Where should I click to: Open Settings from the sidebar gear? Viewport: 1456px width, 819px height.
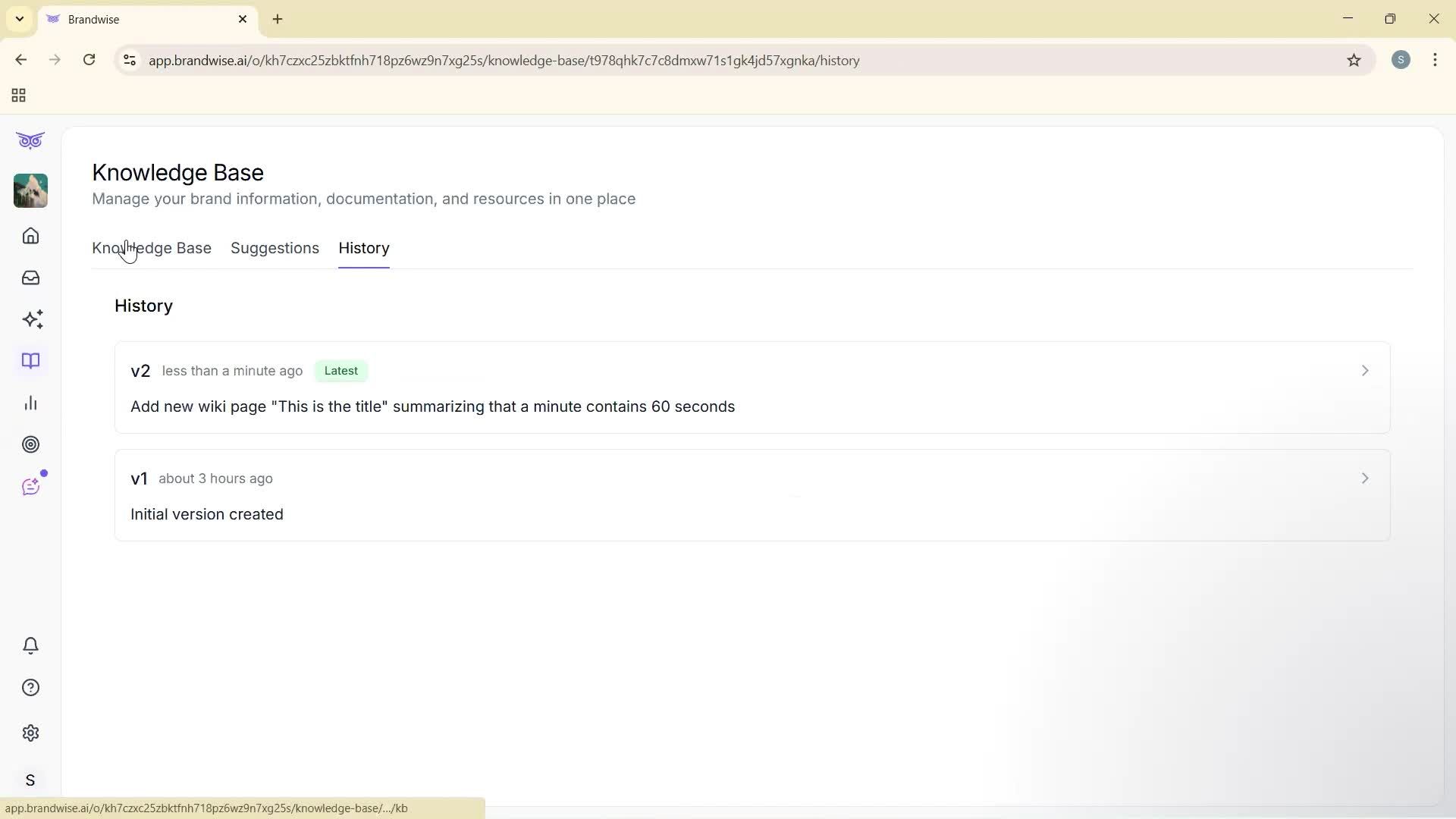[x=30, y=733]
